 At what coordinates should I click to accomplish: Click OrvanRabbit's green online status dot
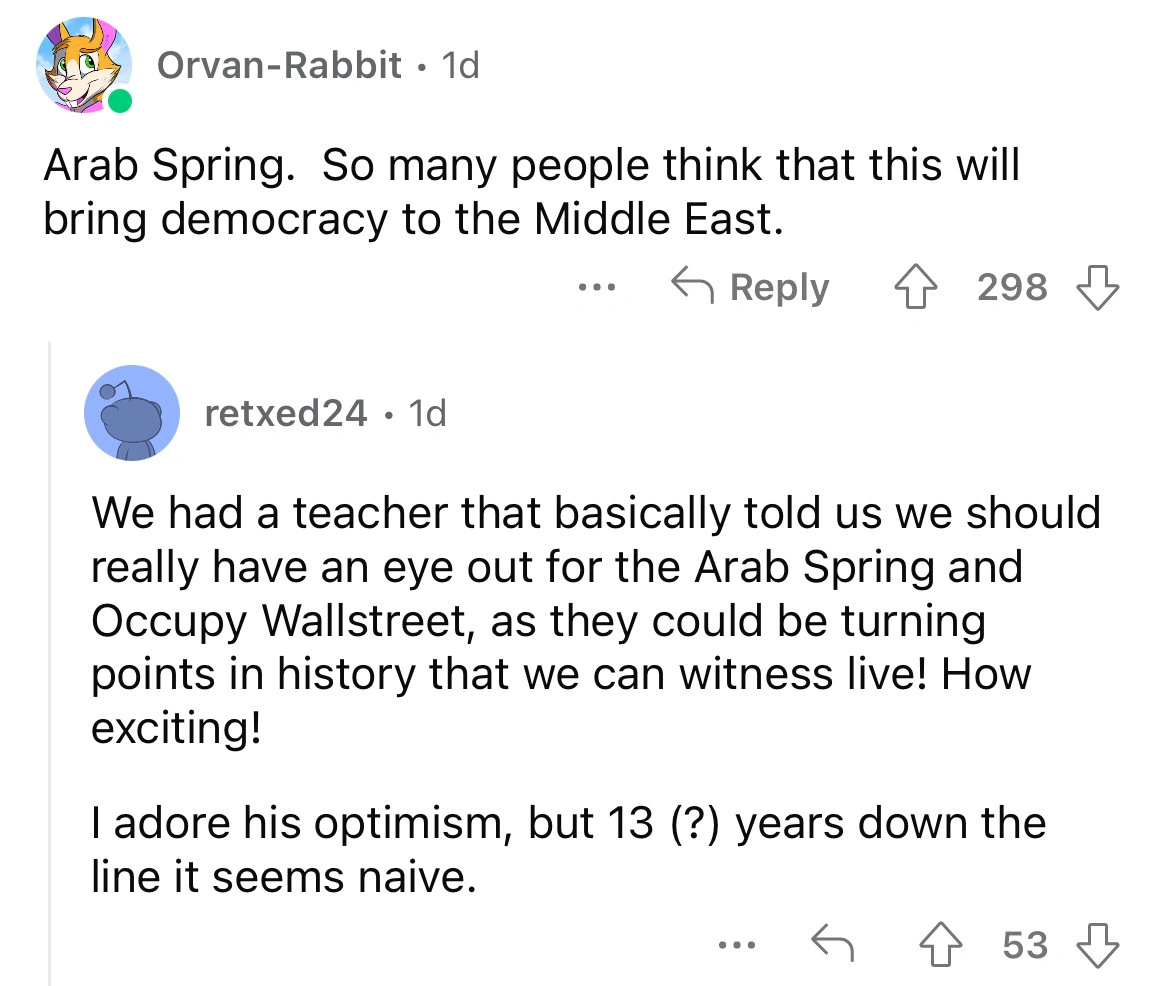[x=120, y=101]
